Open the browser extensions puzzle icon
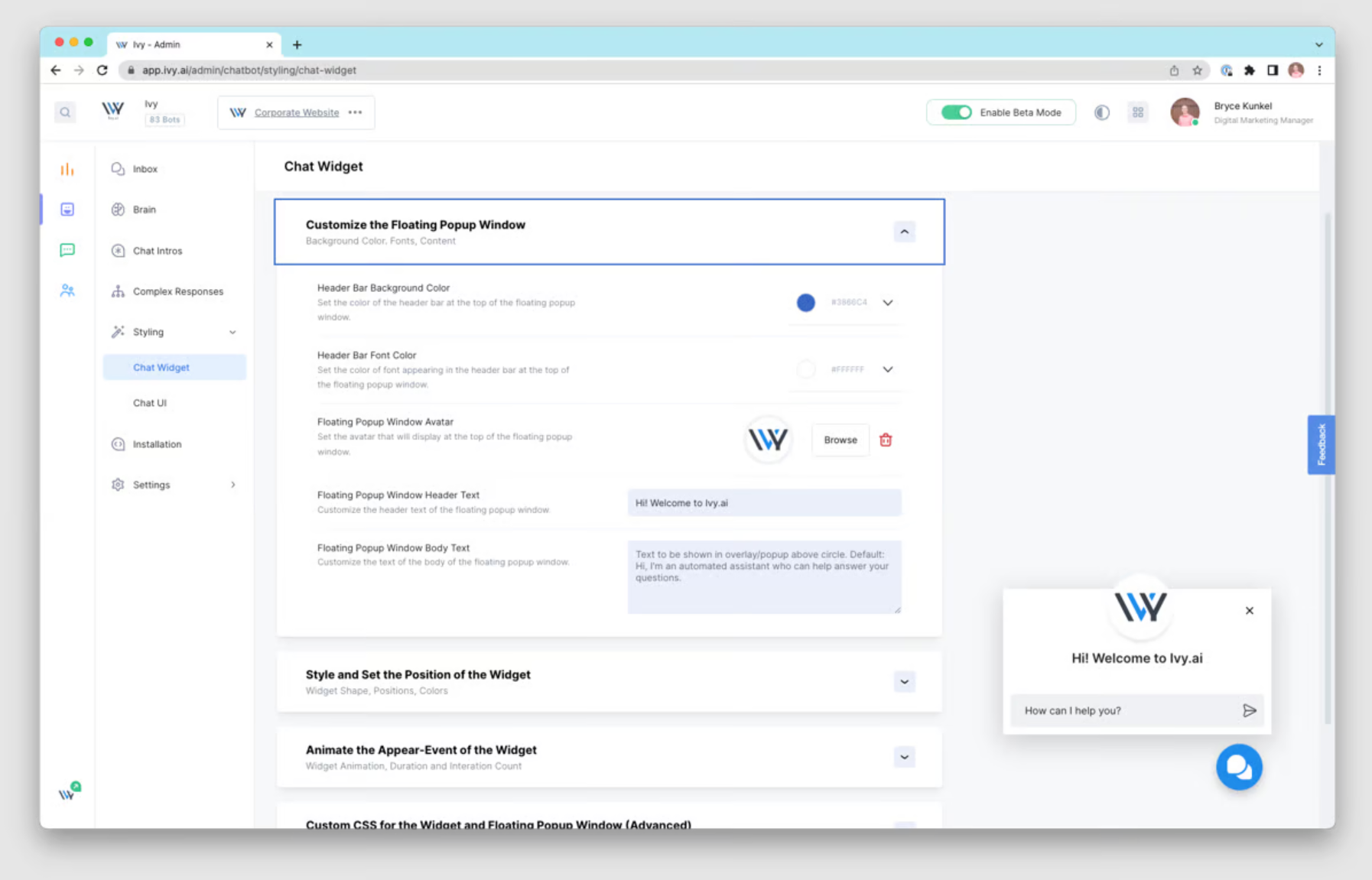Image resolution: width=1372 pixels, height=880 pixels. click(1249, 70)
